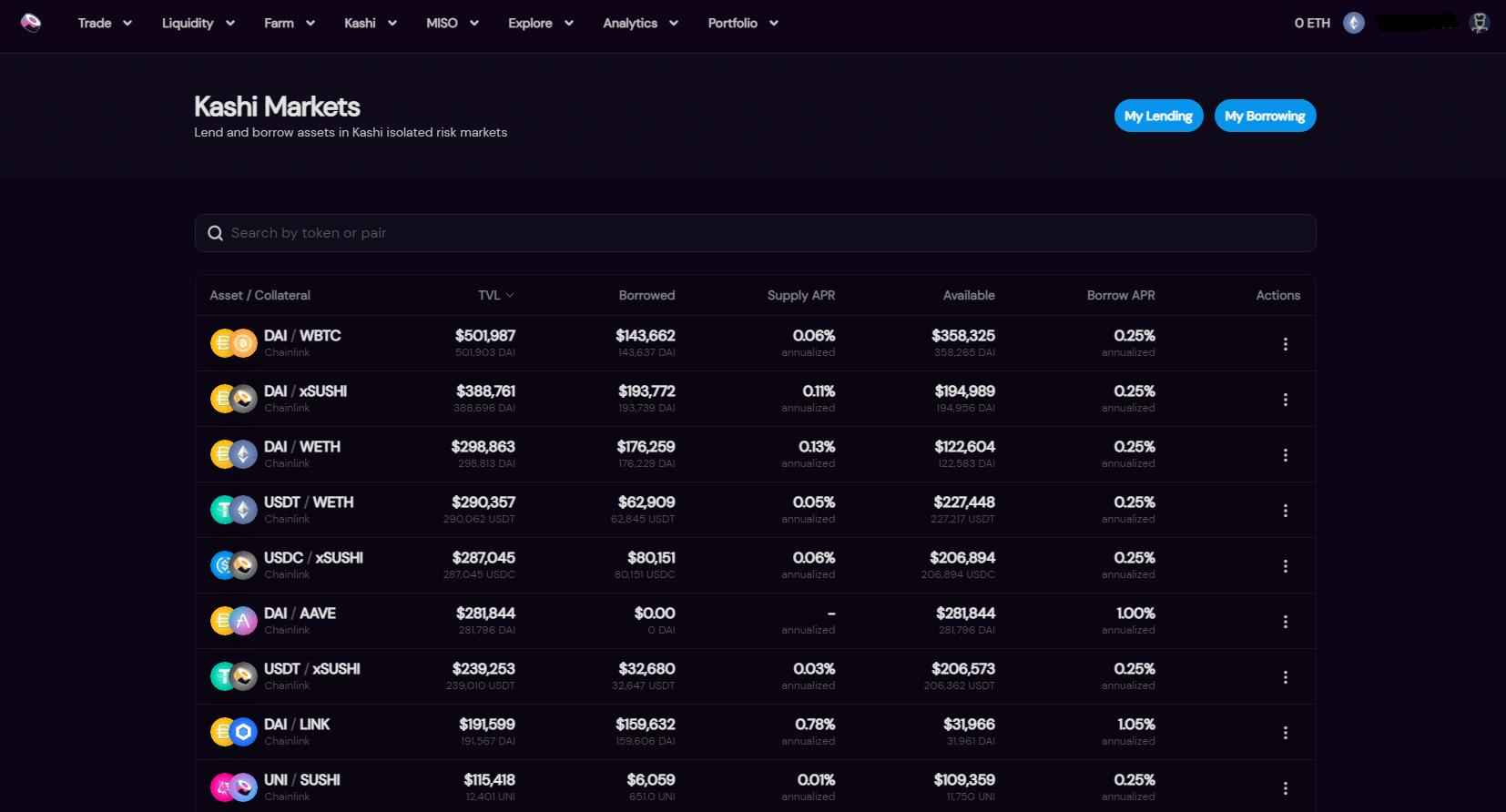Viewport: 1506px width, 812px height.
Task: Expand the Trade menu
Action: click(x=105, y=23)
